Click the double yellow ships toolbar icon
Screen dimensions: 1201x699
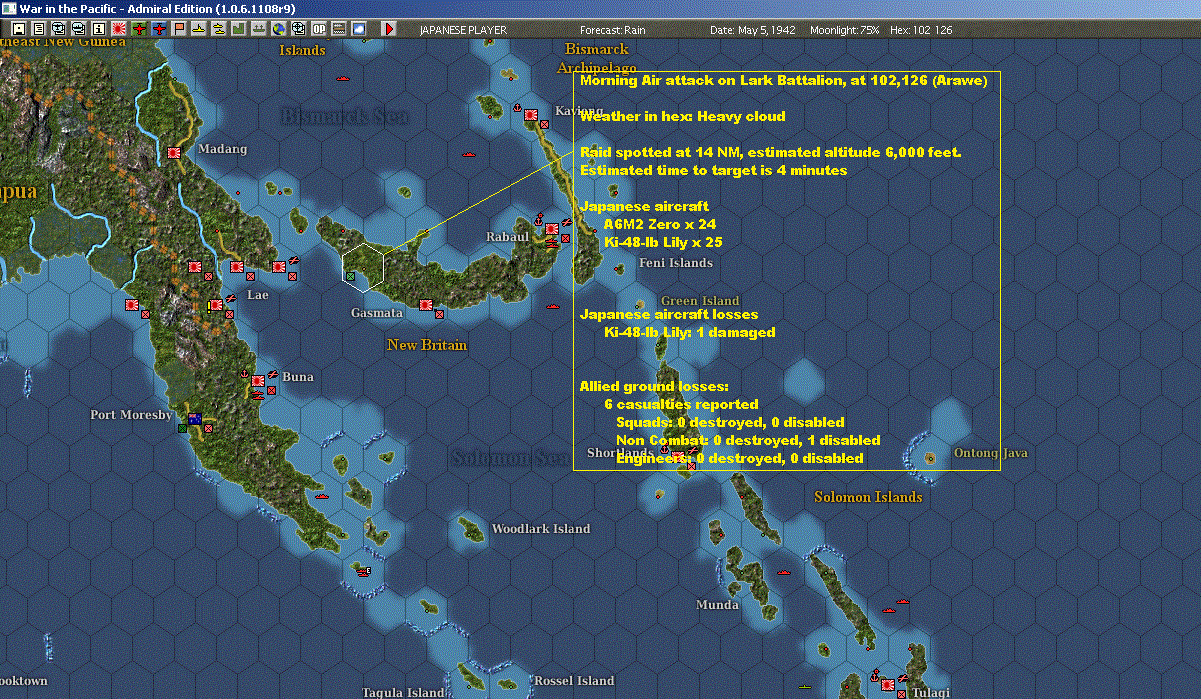[218, 29]
